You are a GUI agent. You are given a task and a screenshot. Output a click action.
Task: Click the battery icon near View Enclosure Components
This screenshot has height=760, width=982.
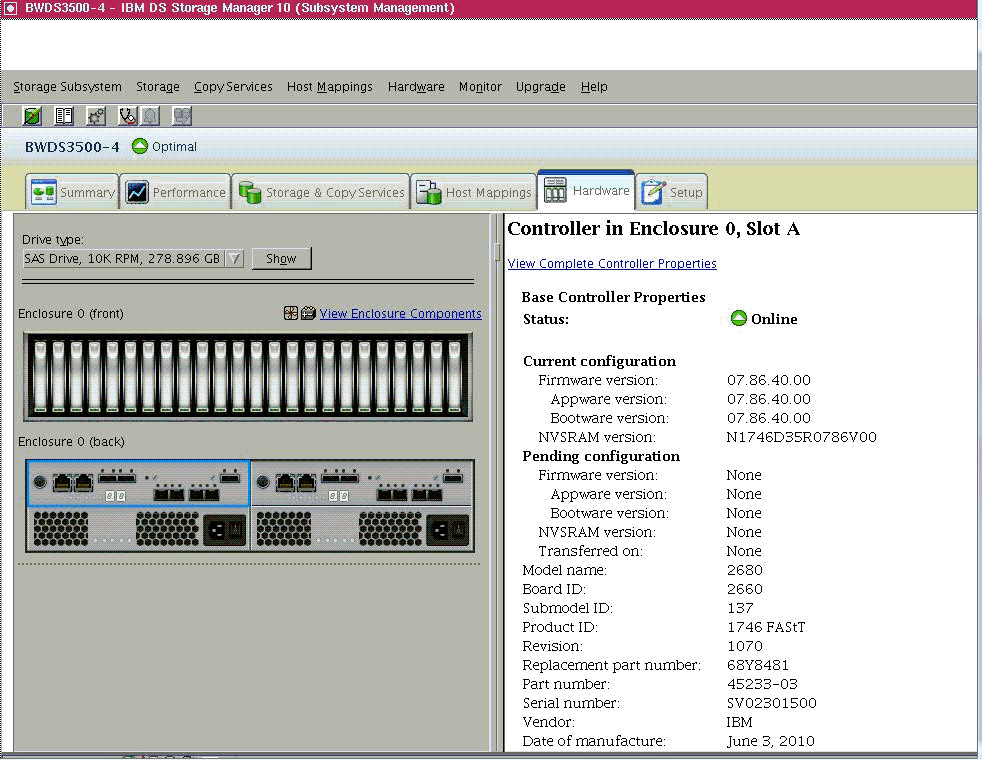point(306,313)
